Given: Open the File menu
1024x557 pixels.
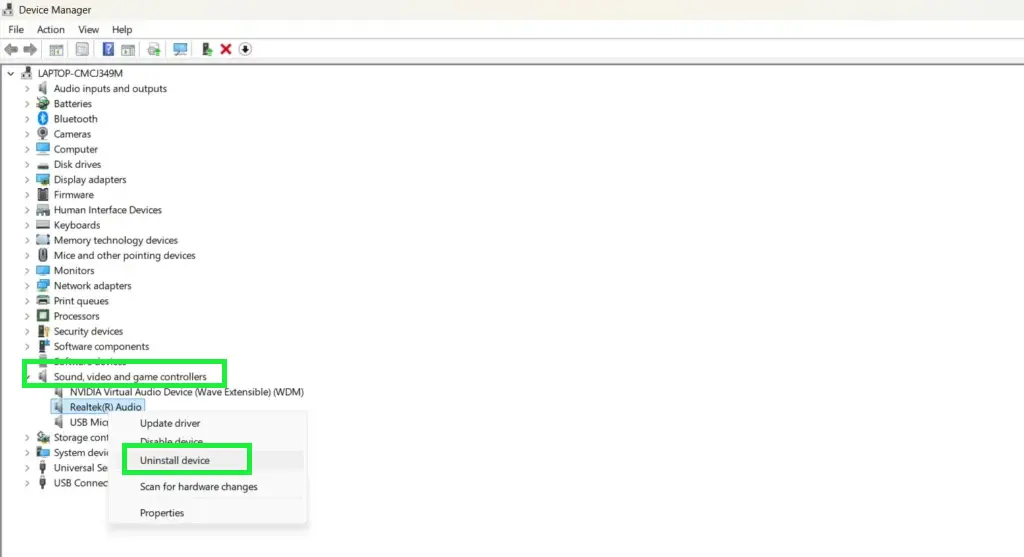Looking at the screenshot, I should [x=16, y=29].
